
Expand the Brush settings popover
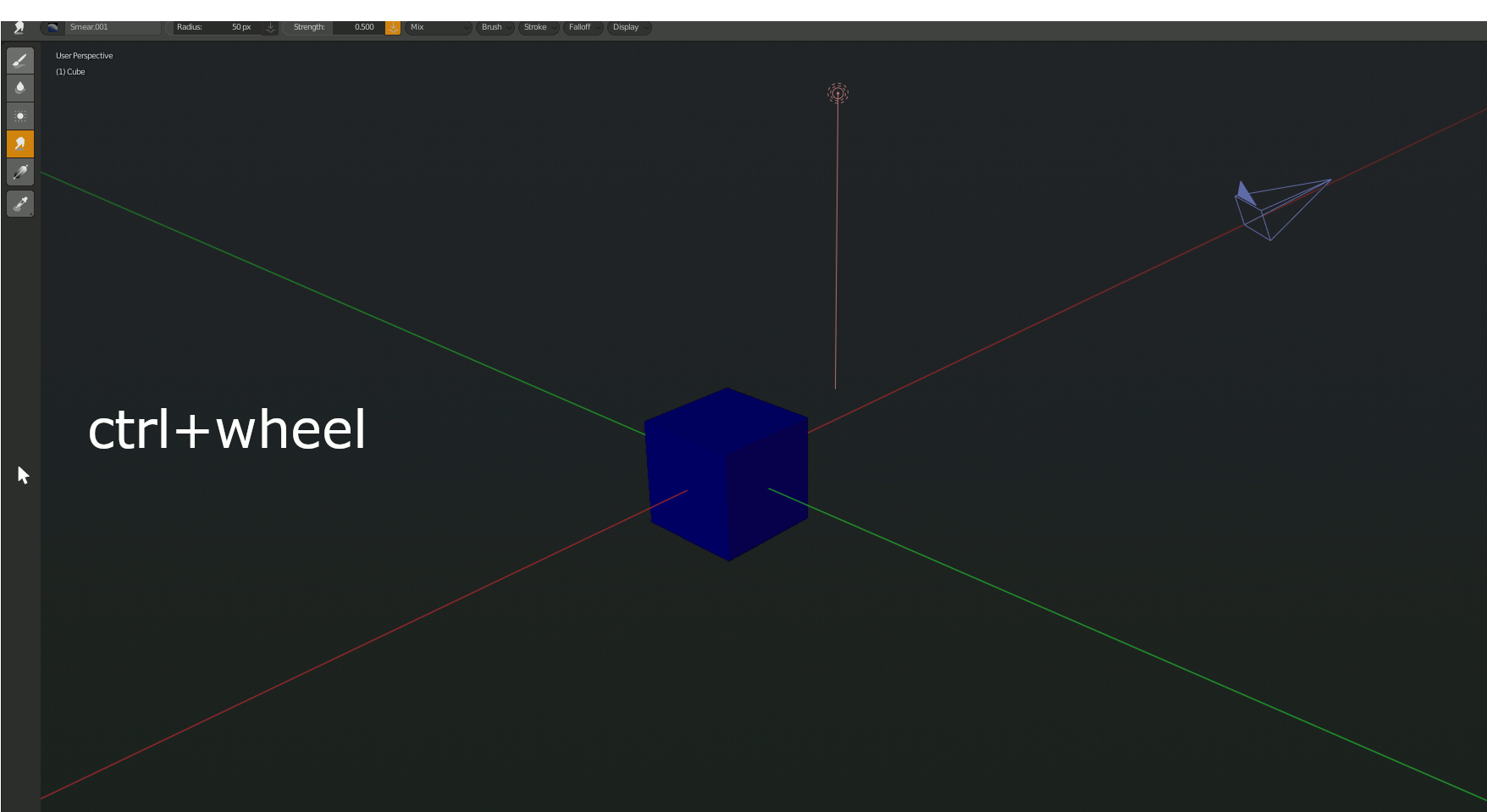(x=495, y=27)
